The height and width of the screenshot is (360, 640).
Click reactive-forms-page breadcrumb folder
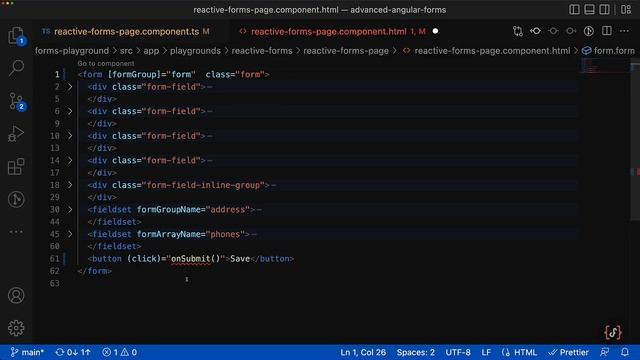346,51
